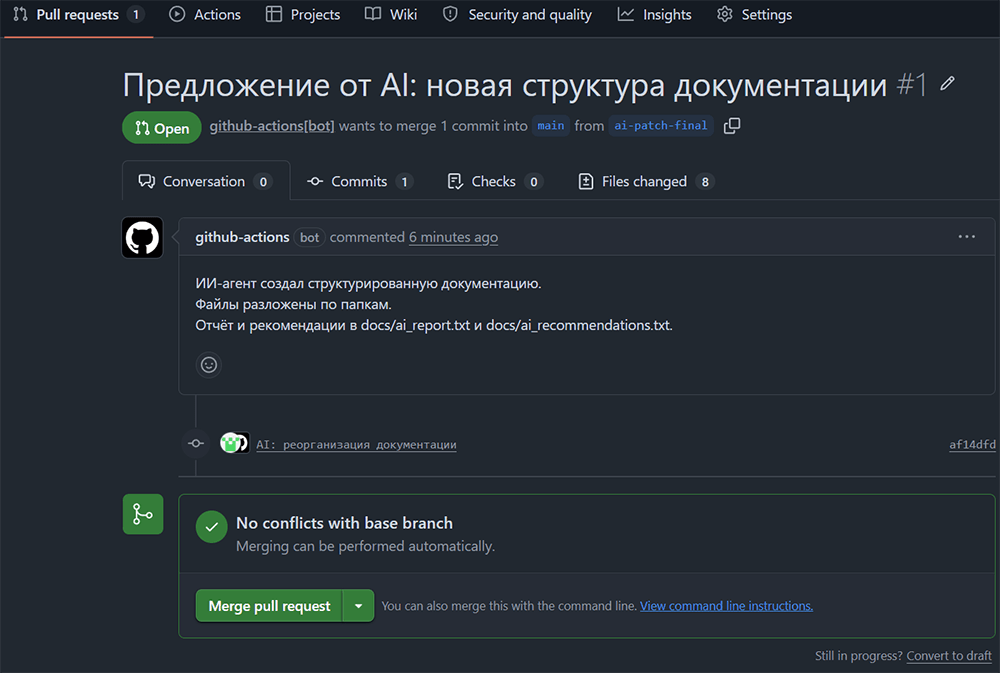Click the Checks checklist icon
The width and height of the screenshot is (1000, 673).
pos(455,182)
